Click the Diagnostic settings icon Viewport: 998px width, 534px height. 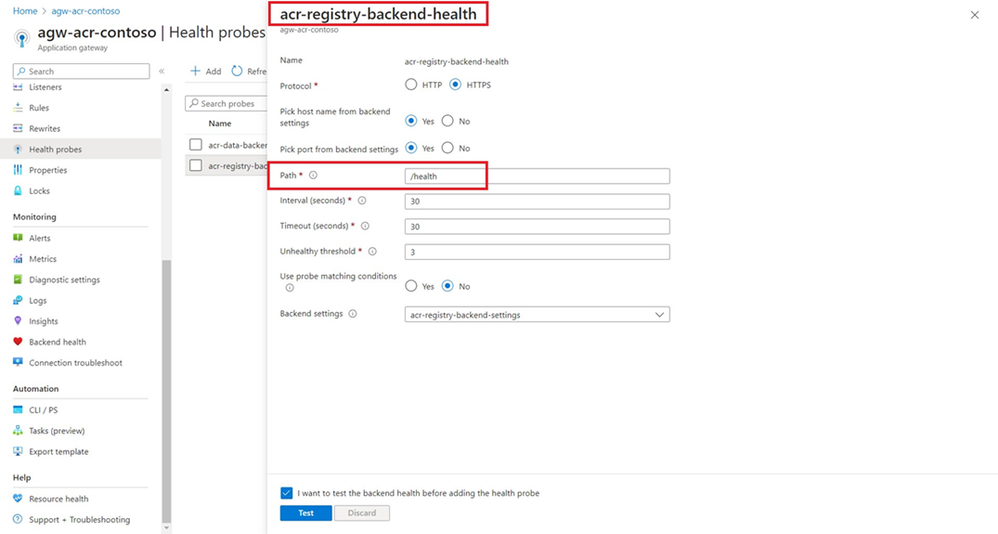pos(18,279)
